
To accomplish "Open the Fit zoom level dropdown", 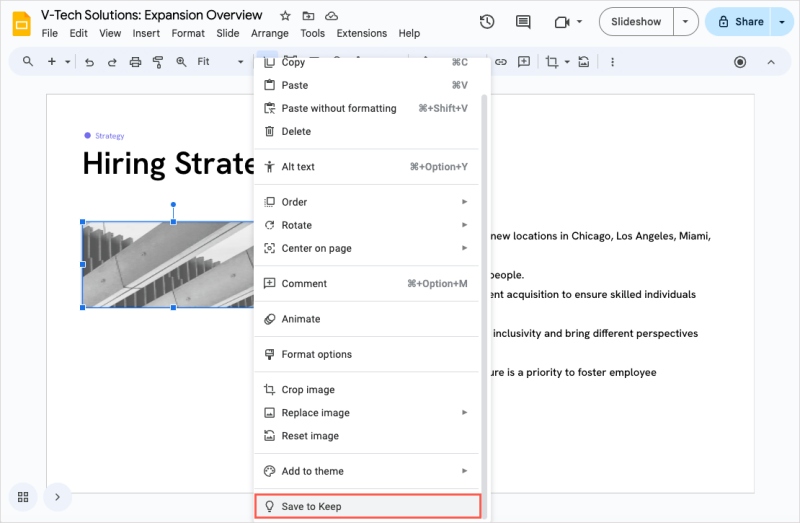I will pyautogui.click(x=219, y=62).
